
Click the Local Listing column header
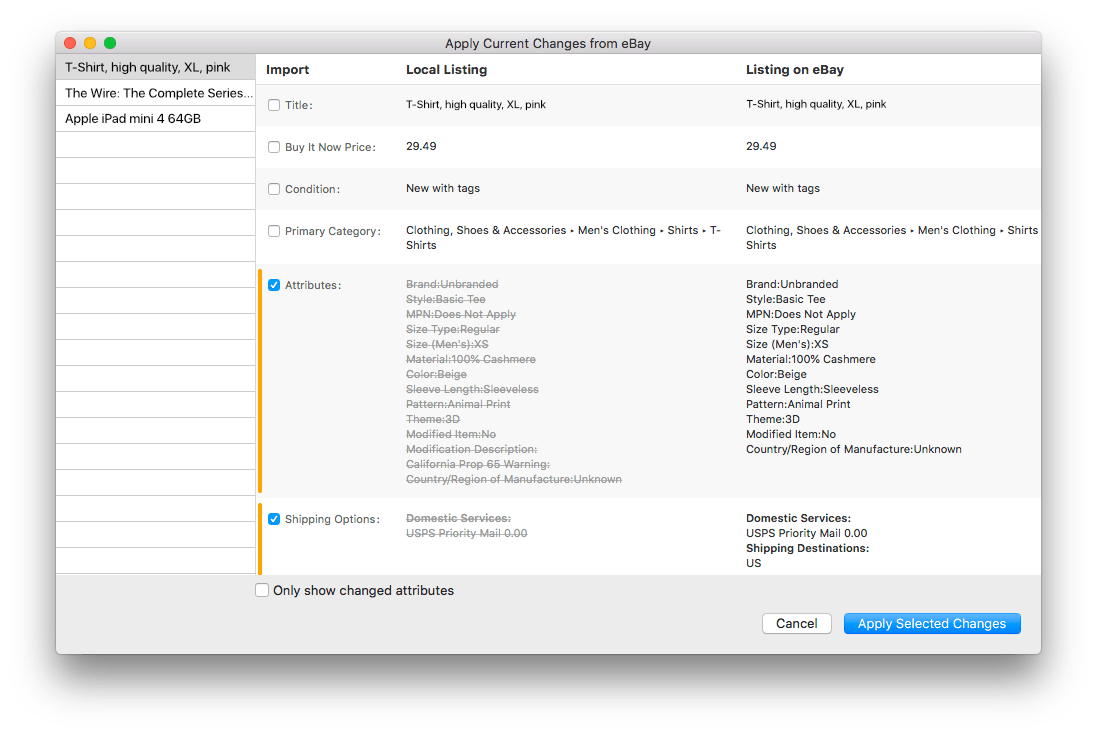pyautogui.click(x=446, y=70)
